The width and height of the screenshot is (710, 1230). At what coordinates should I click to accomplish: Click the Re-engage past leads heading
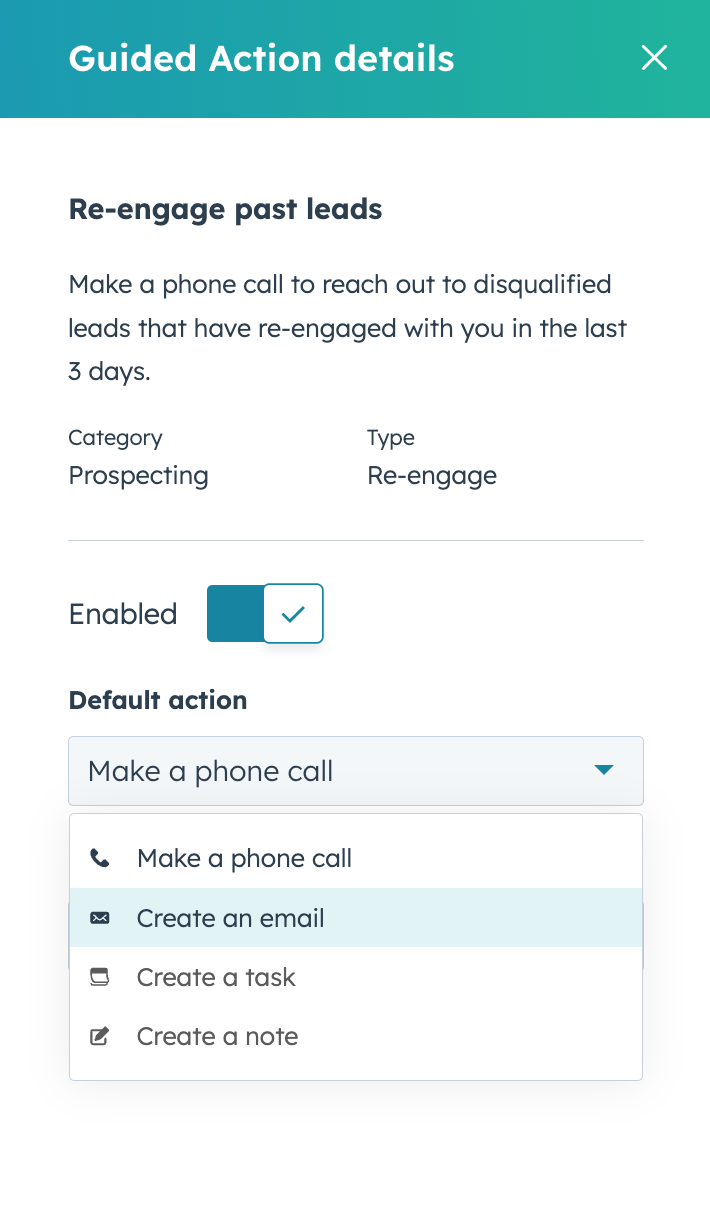coord(224,209)
